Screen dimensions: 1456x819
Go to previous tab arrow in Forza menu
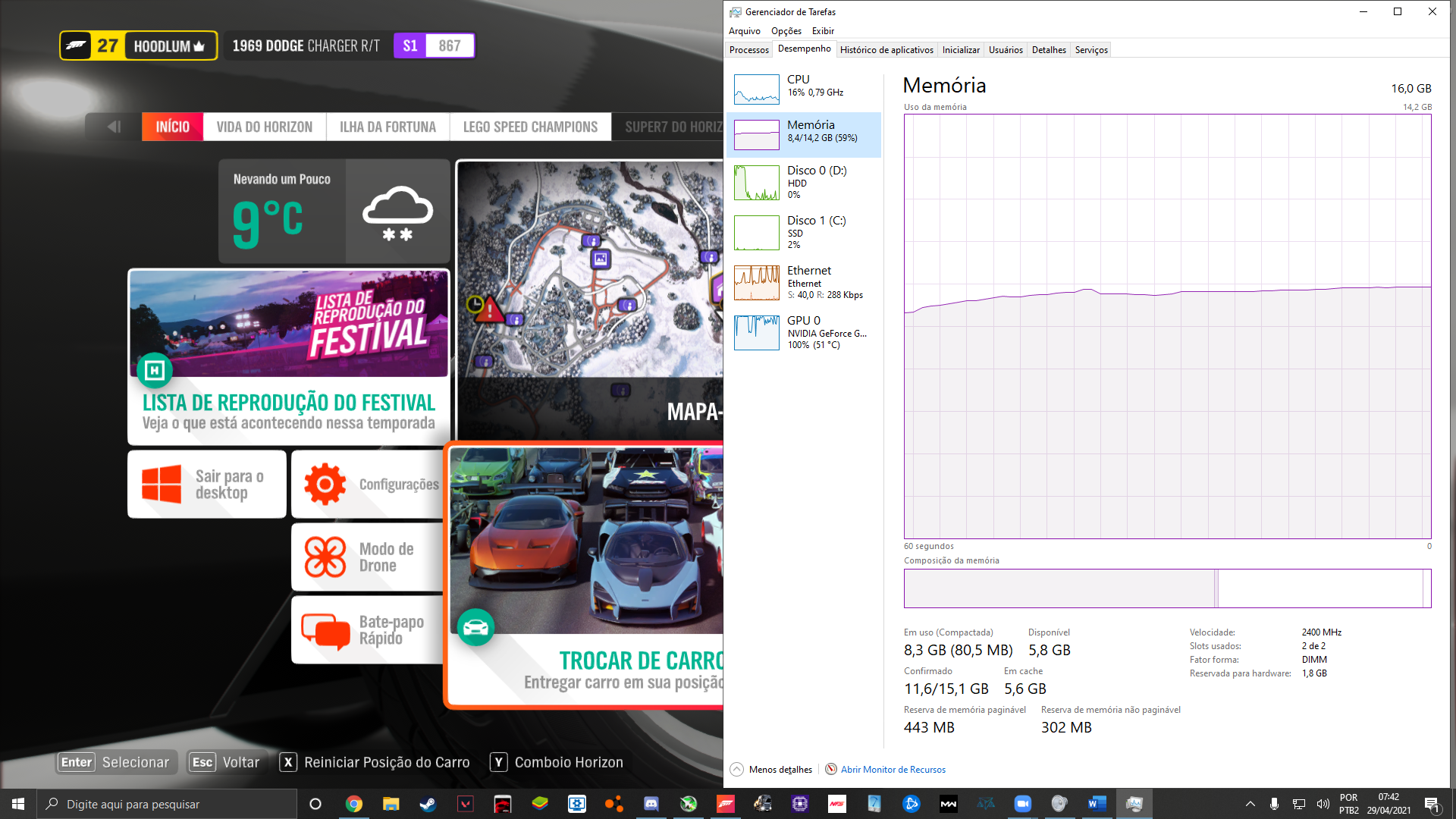point(114,127)
